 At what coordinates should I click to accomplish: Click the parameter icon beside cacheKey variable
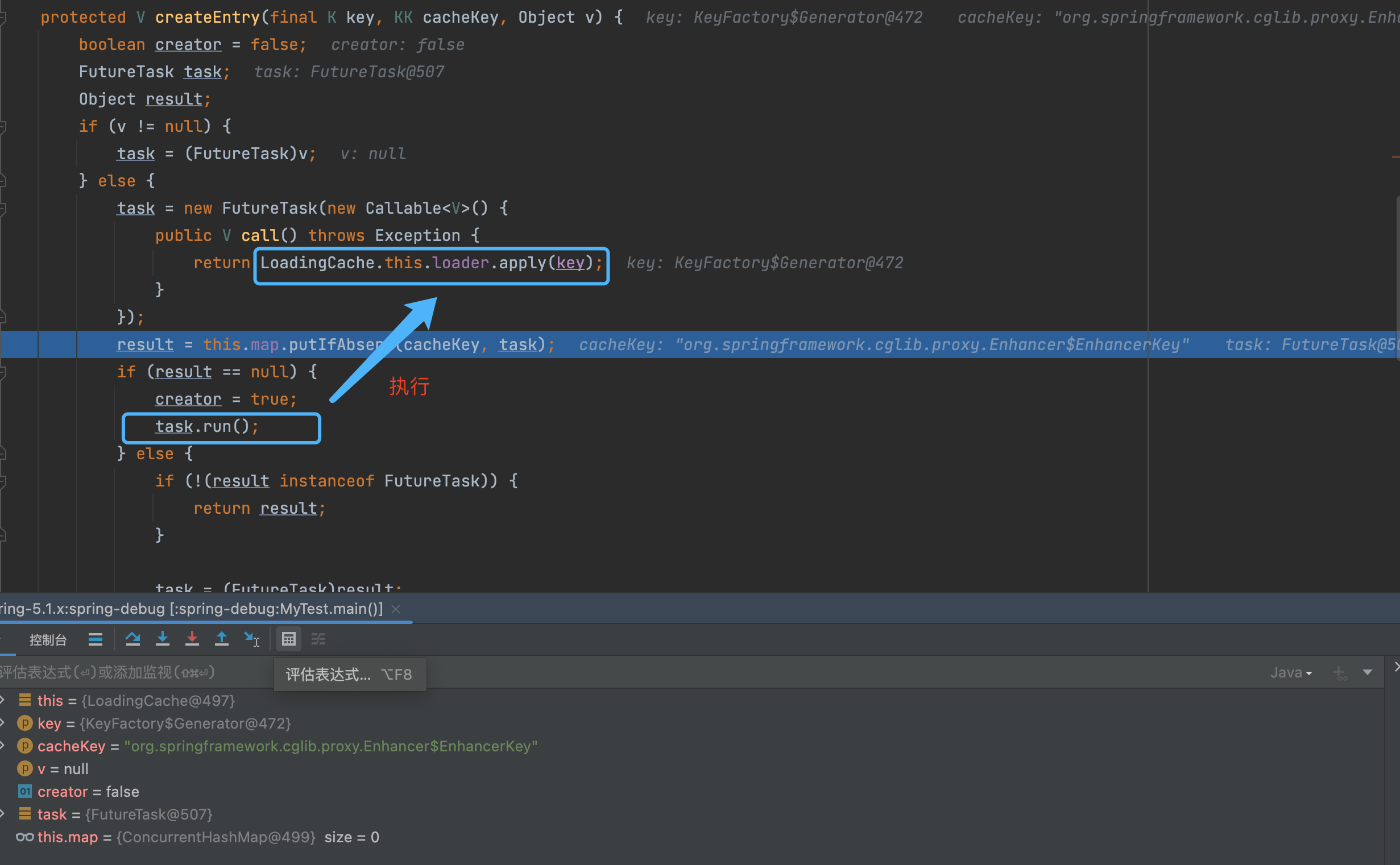pyautogui.click(x=24, y=746)
